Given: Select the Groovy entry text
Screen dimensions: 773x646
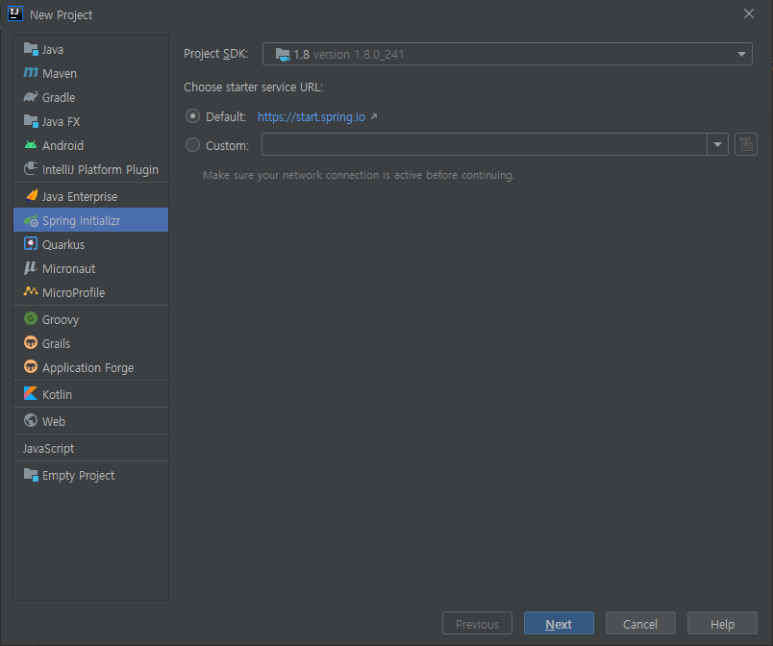Looking at the screenshot, I should pos(61,320).
